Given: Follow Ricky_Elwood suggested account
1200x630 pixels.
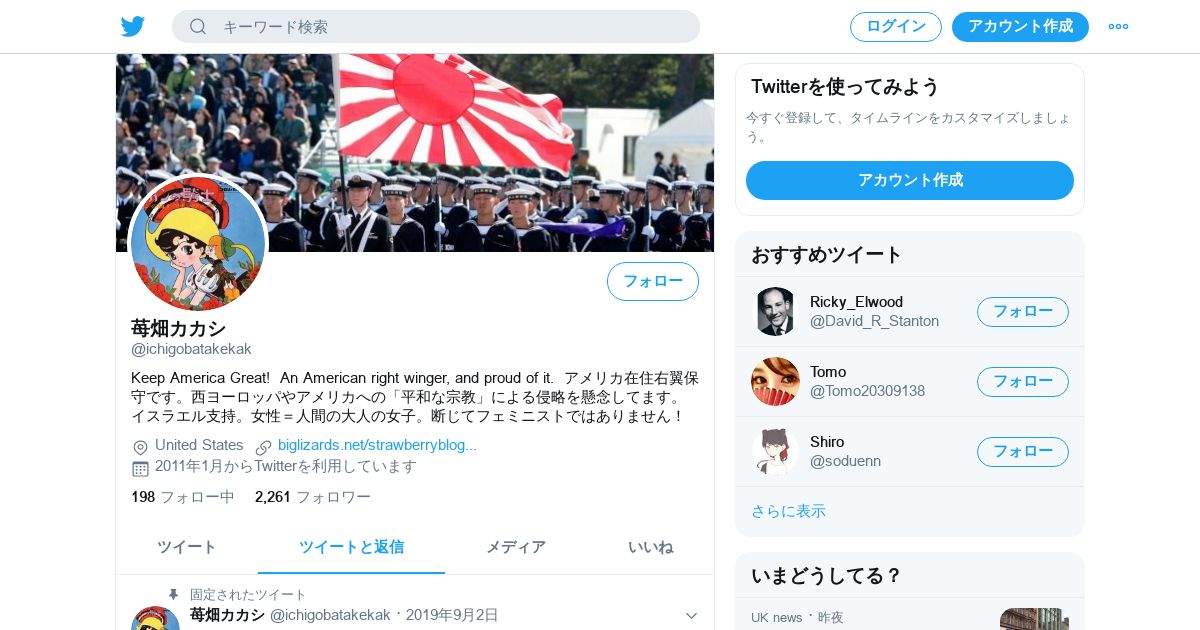Looking at the screenshot, I should point(1023,312).
